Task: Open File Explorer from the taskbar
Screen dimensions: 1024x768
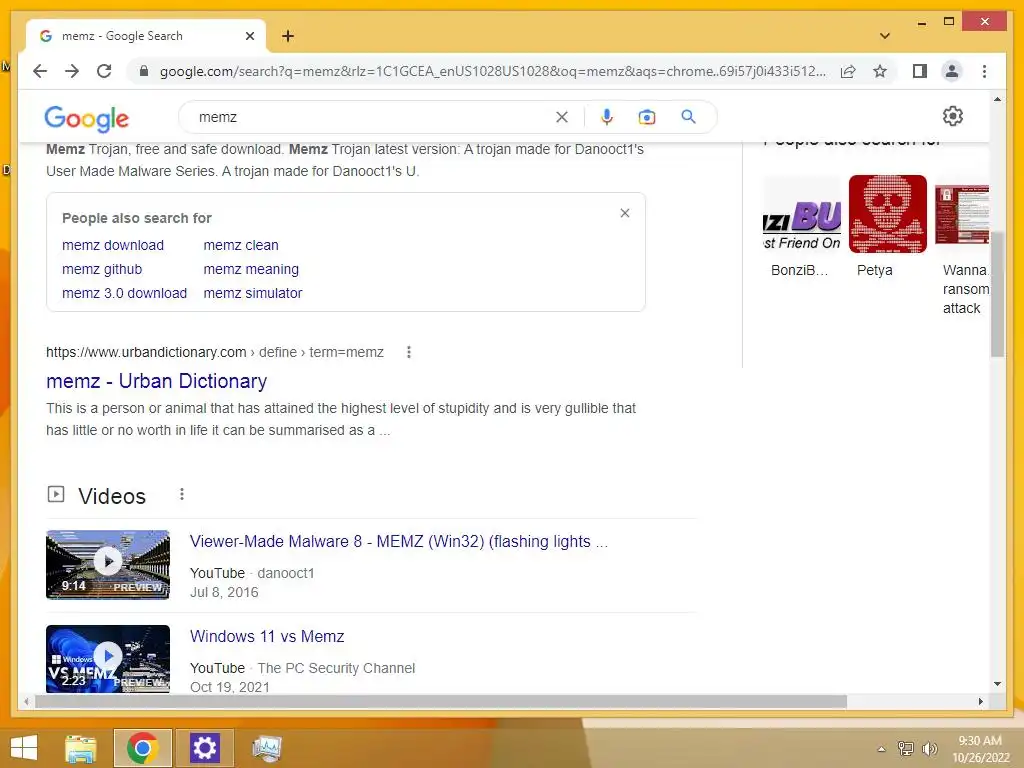Action: [81, 748]
